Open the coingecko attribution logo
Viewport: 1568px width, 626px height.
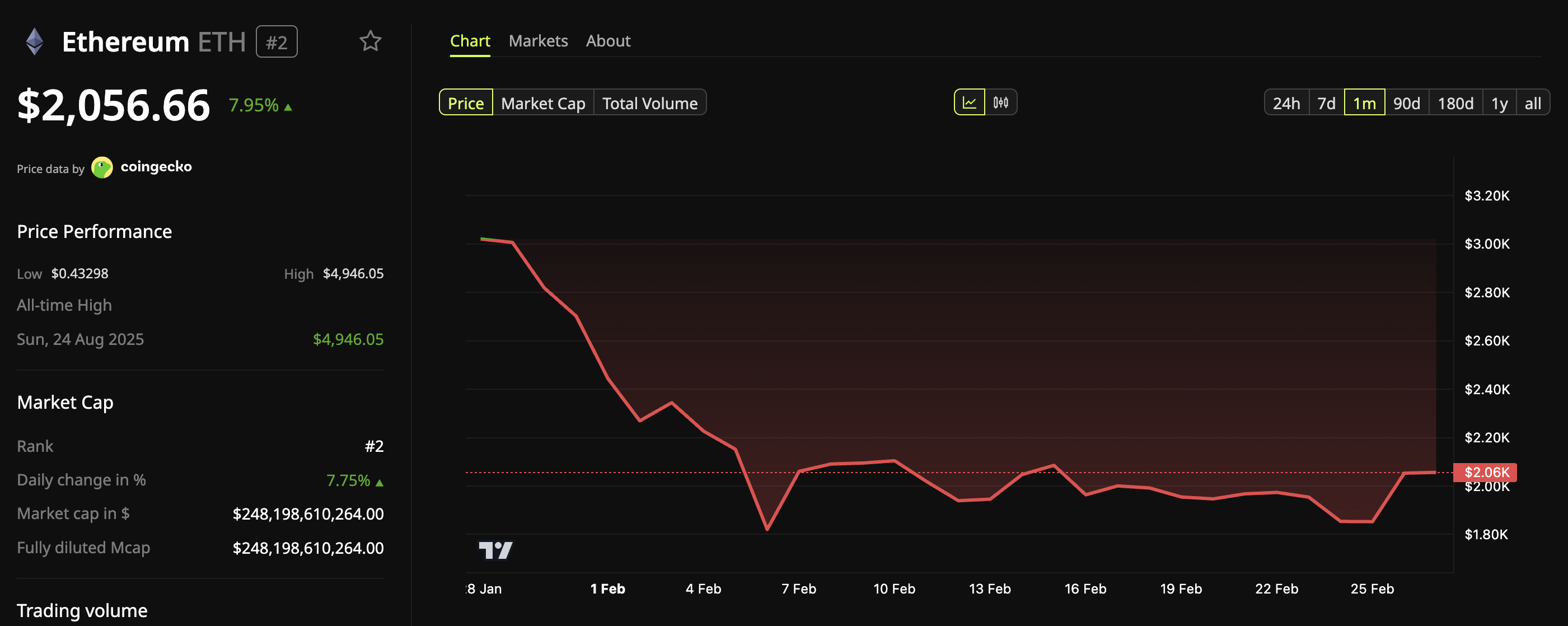[102, 167]
